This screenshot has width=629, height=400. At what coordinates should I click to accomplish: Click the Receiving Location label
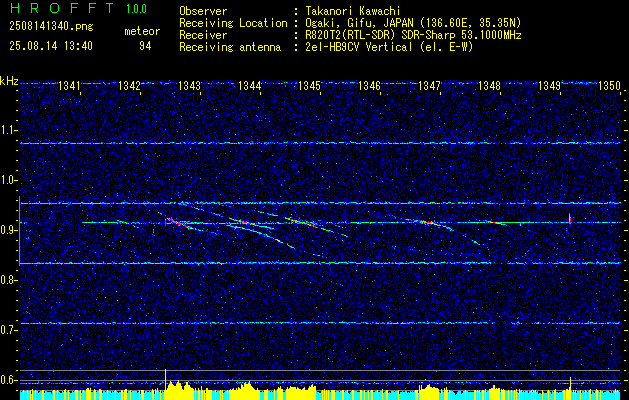pos(233,23)
